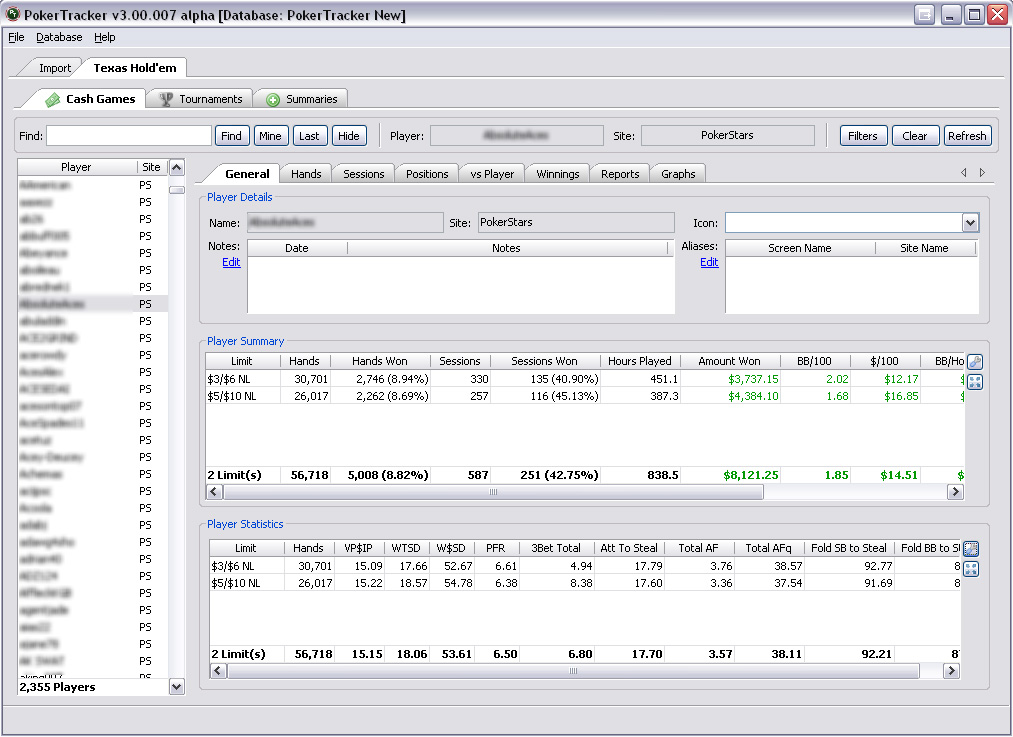
Task: Select the $3/$6 NL row in Player Statistics
Action: click(585, 566)
